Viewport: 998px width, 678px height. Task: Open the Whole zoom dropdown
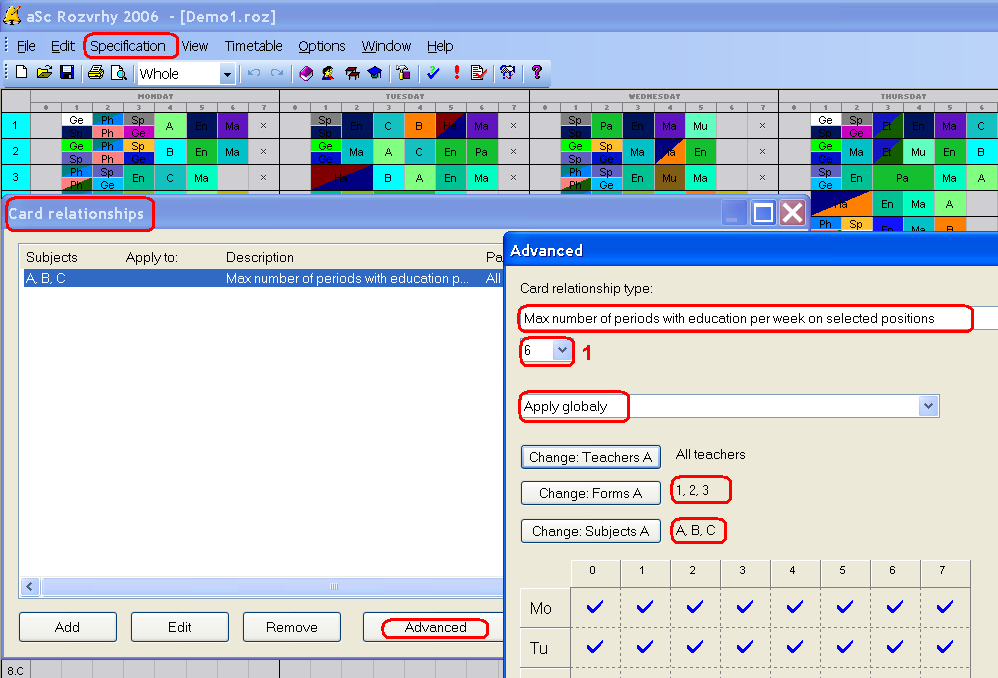coord(227,74)
